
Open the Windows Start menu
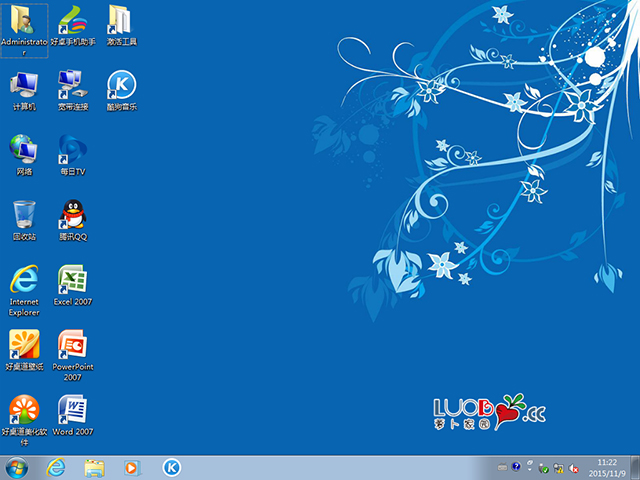coord(17,467)
